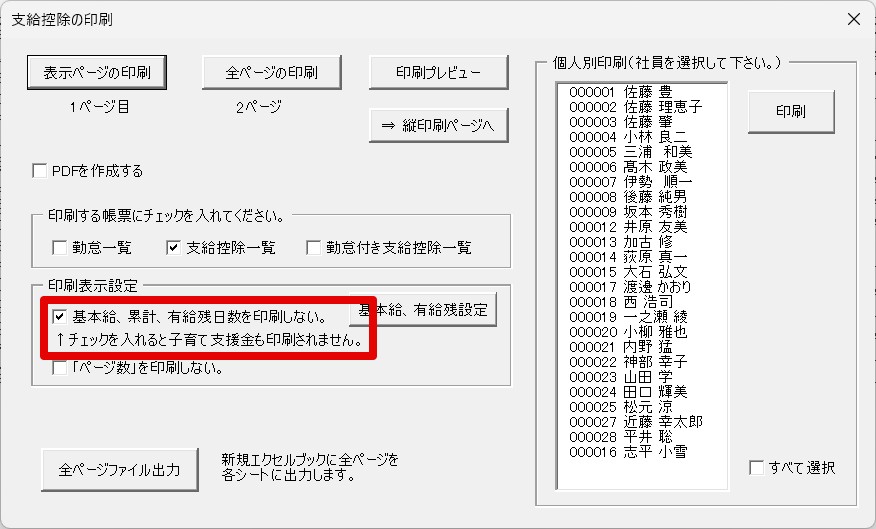Check the 勤怠付き支給控除一覧 option
The width and height of the screenshot is (876, 529).
pyautogui.click(x=314, y=247)
